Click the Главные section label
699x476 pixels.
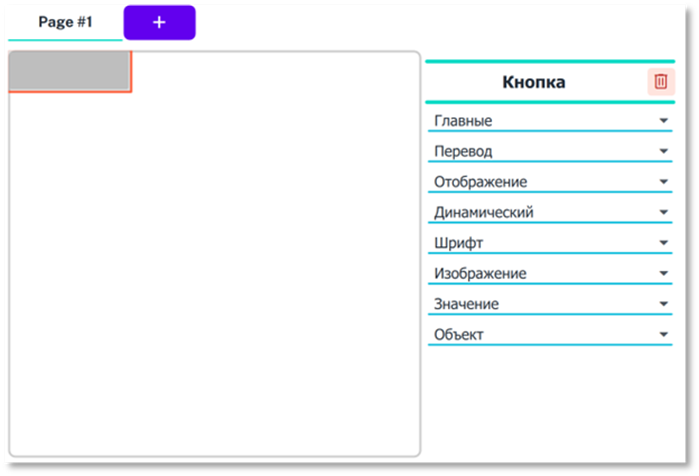point(463,121)
